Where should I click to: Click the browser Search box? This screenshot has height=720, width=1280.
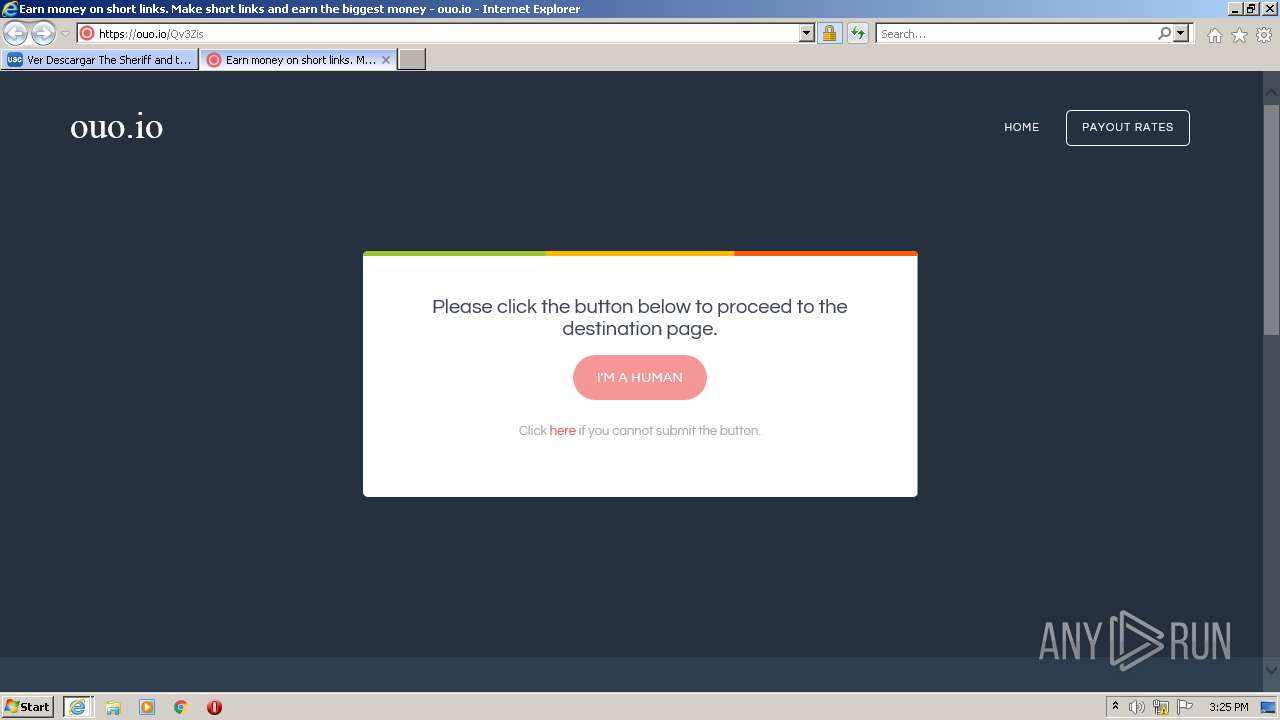[1016, 33]
